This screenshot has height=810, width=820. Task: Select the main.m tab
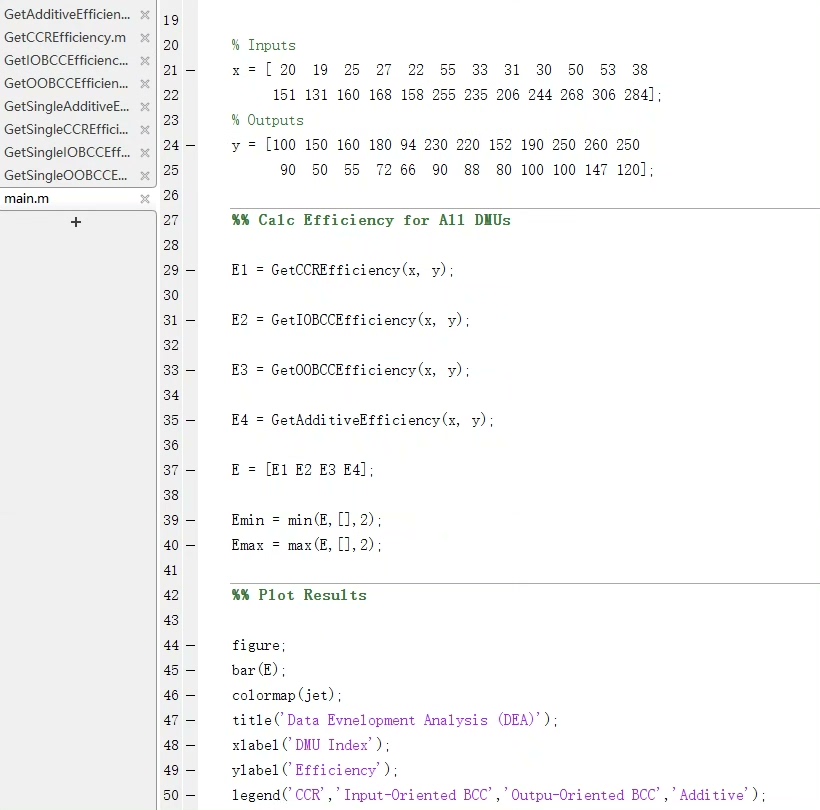click(x=27, y=199)
